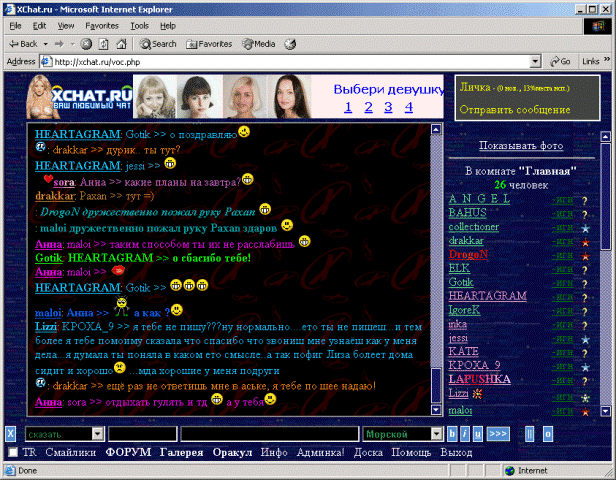Choose girl number 4 link
The width and height of the screenshot is (616, 480).
click(409, 107)
